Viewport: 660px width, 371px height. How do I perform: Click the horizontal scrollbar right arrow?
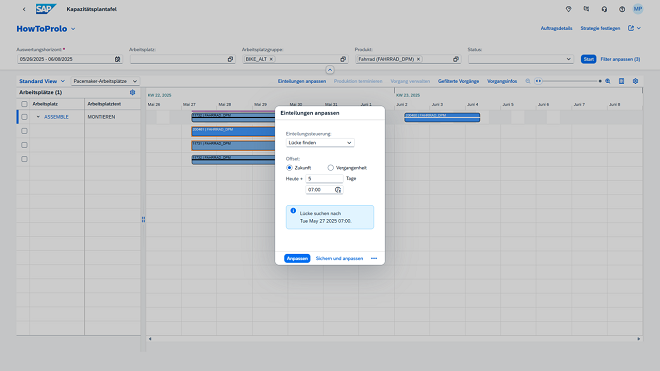click(x=639, y=339)
